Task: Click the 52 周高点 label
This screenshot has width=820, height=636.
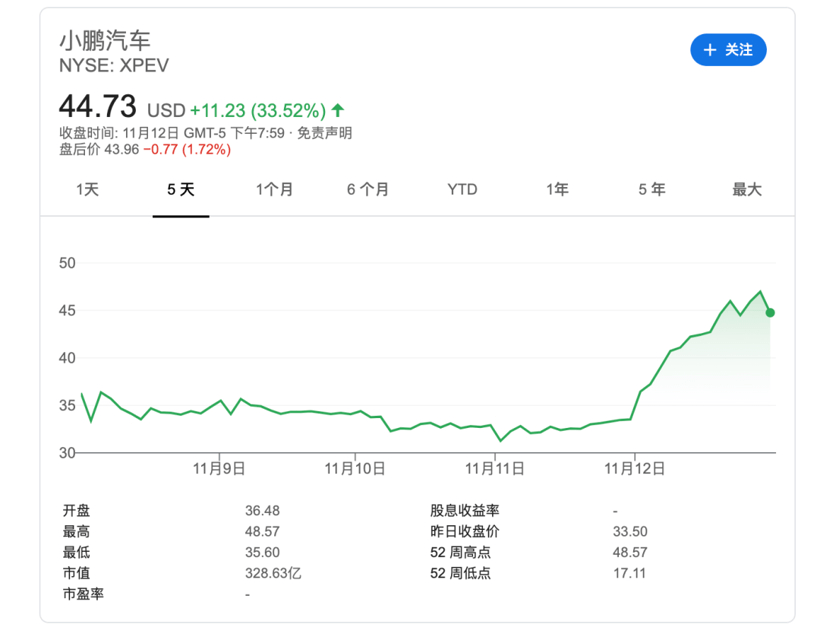Action: [x=460, y=552]
